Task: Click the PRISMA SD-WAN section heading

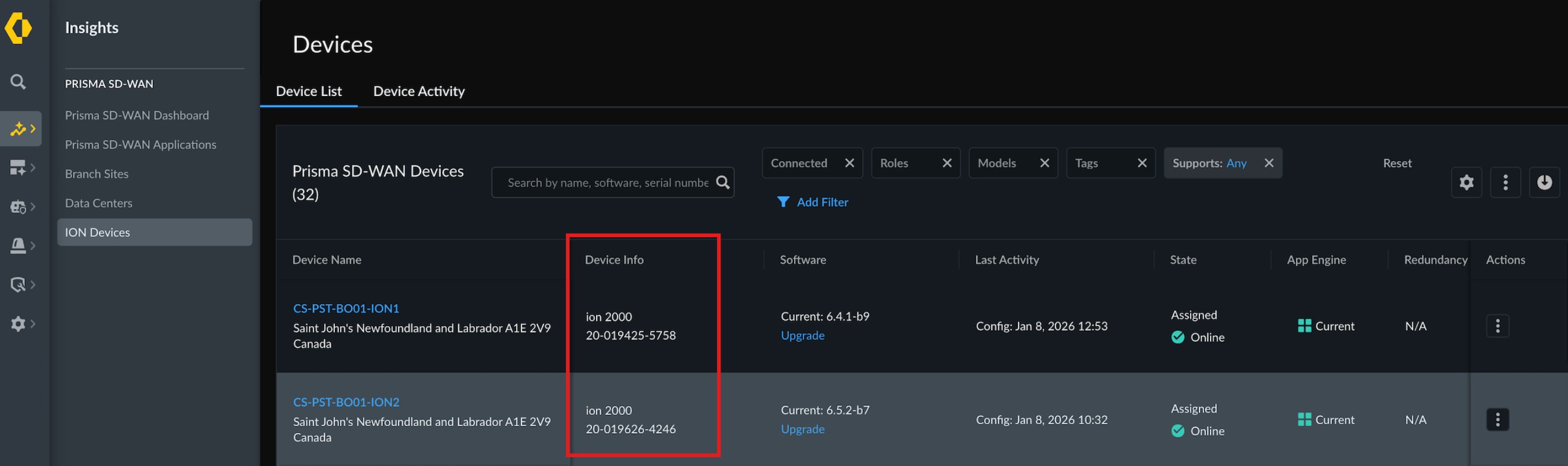Action: pyautogui.click(x=109, y=84)
